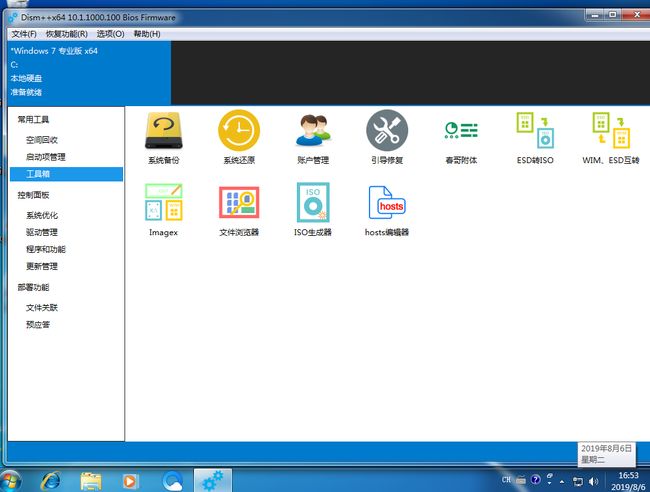The width and height of the screenshot is (650, 492).
Task: Show hidden tray icons arrow
Action: point(562,481)
